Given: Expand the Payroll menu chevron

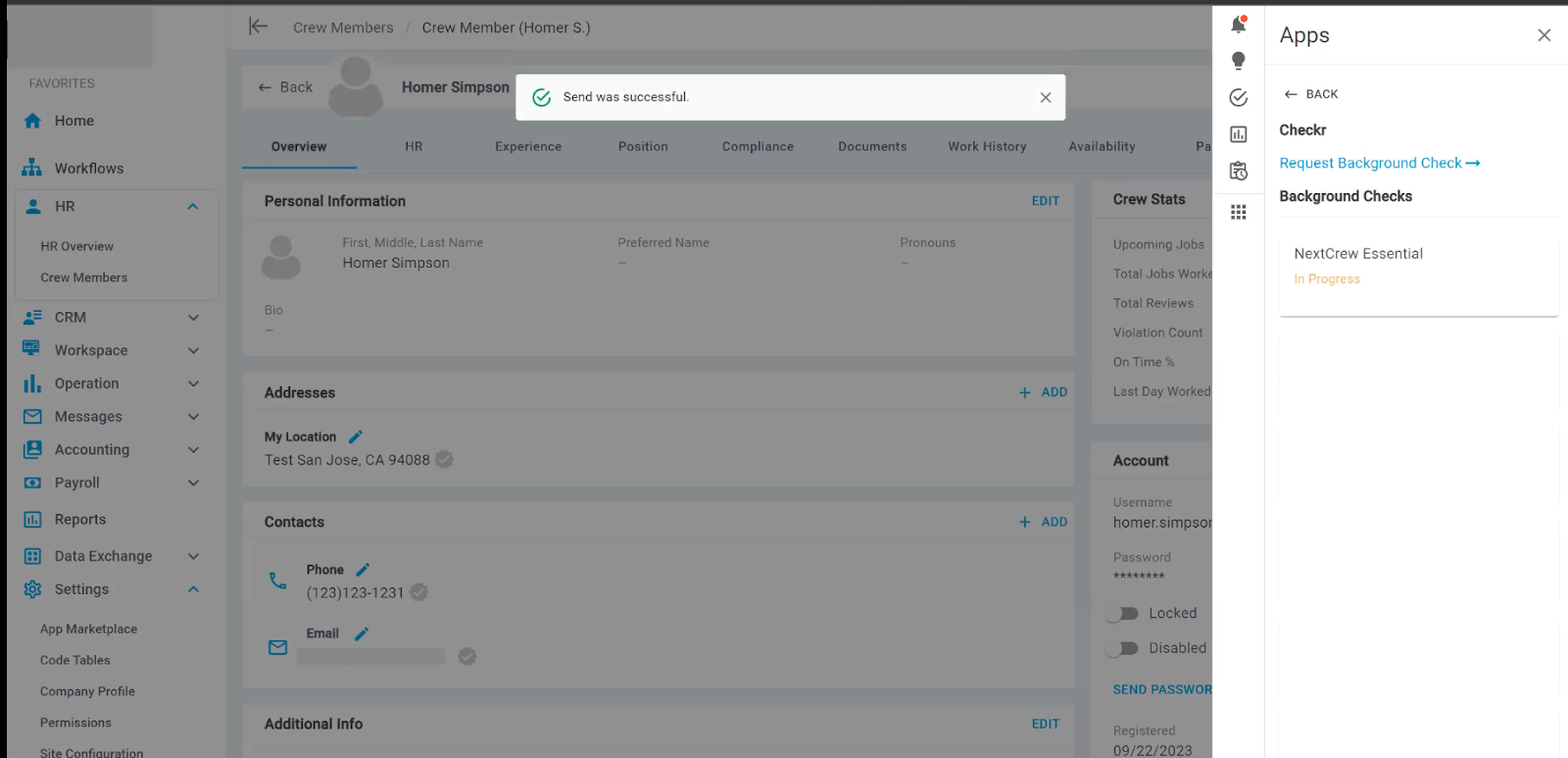Looking at the screenshot, I should point(193,482).
